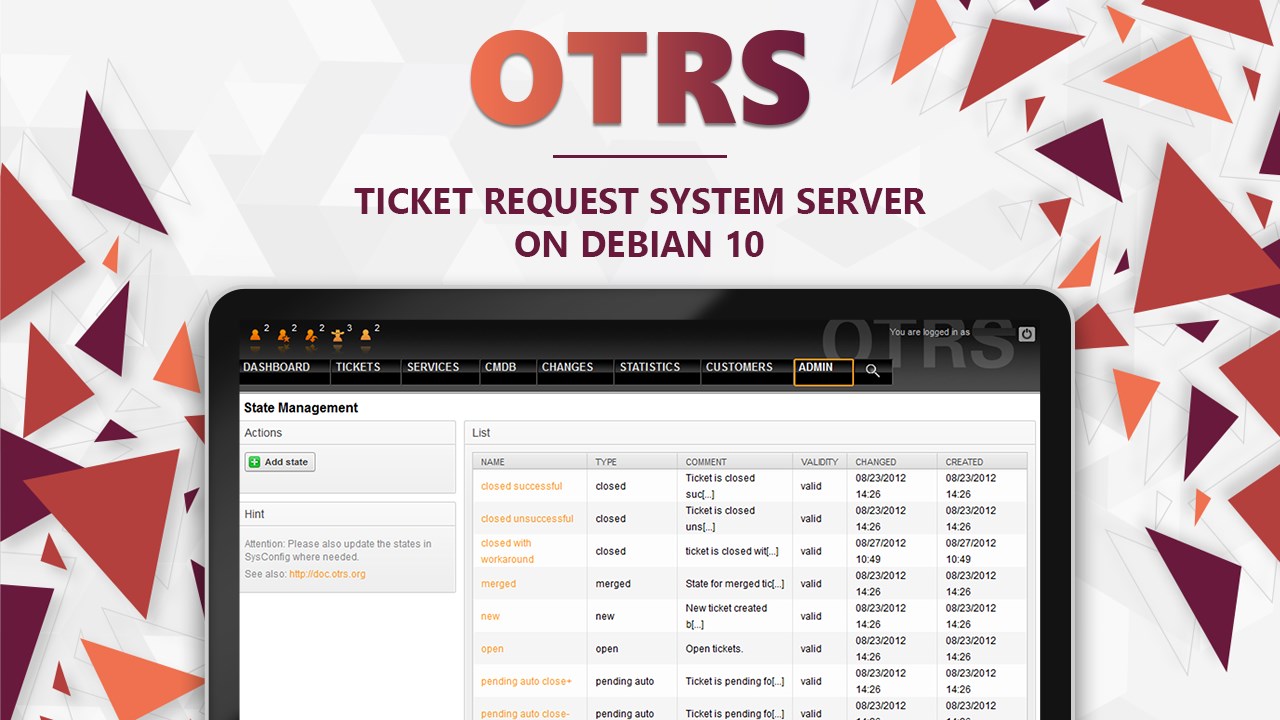Open search with the magnifier icon
1280x720 pixels.
coord(872,371)
